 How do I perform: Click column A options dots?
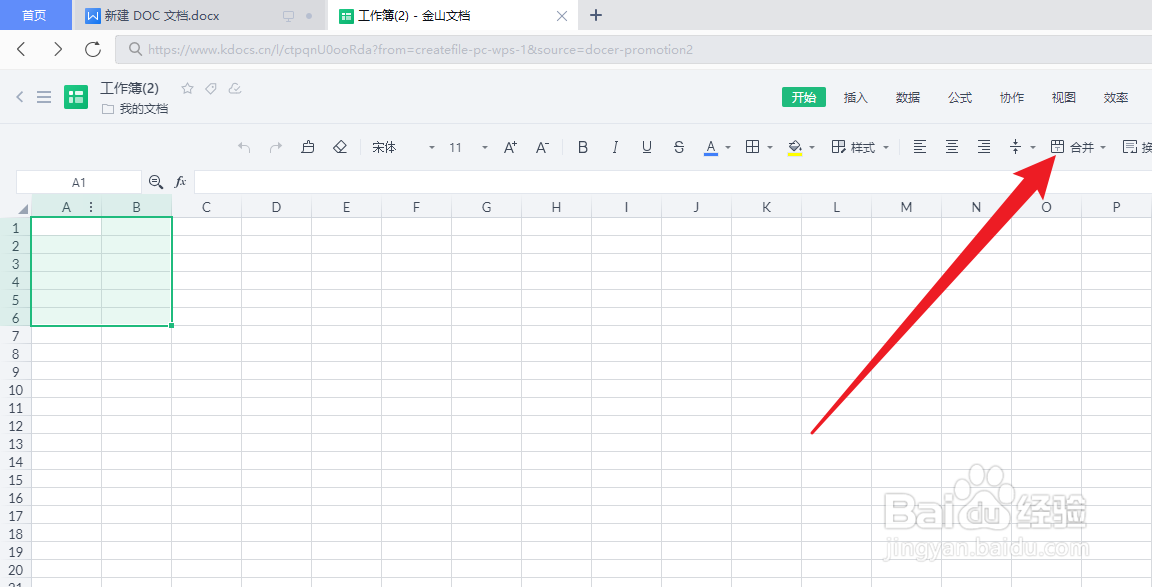91,207
